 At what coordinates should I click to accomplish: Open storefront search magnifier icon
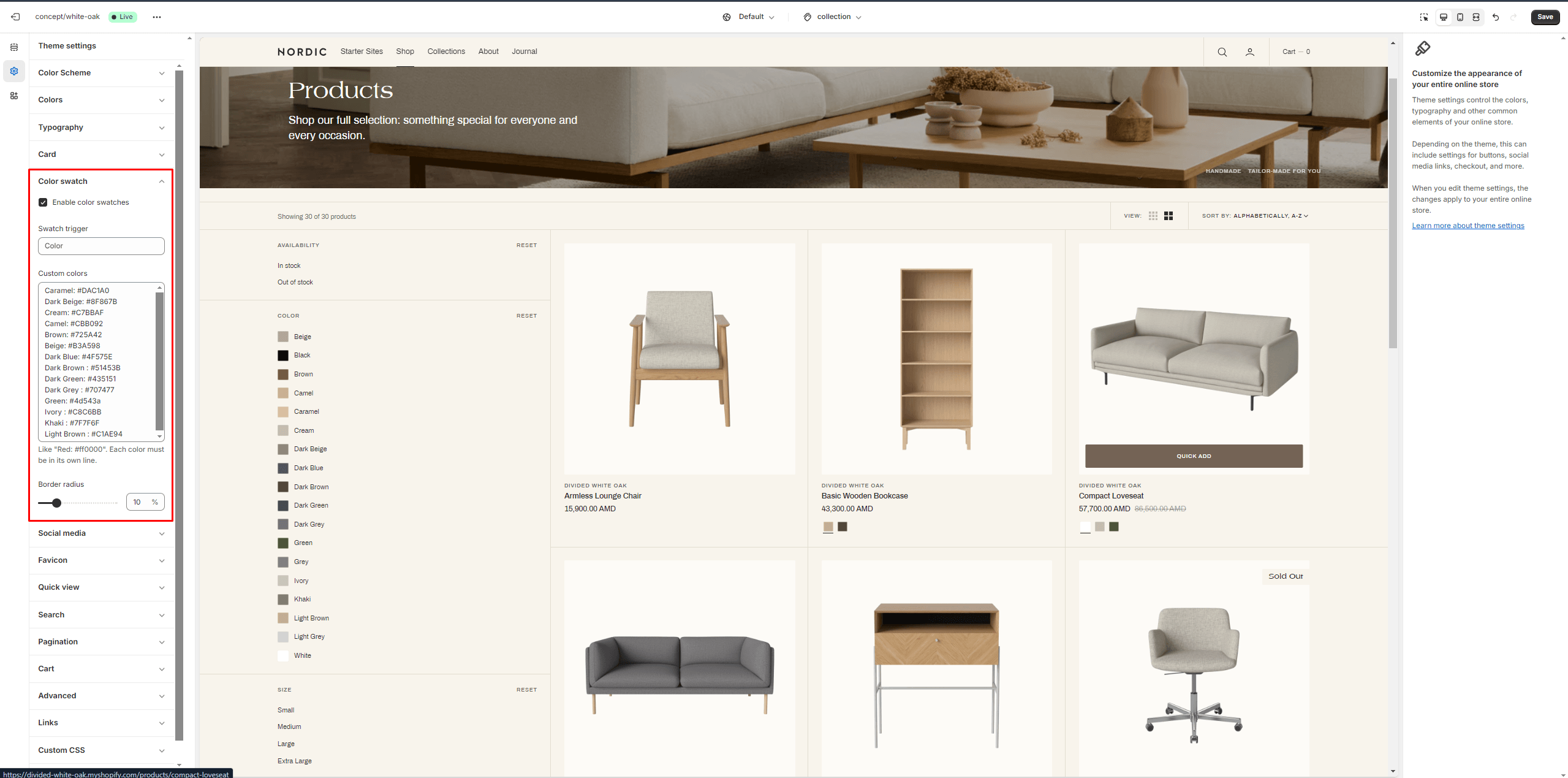click(1222, 52)
